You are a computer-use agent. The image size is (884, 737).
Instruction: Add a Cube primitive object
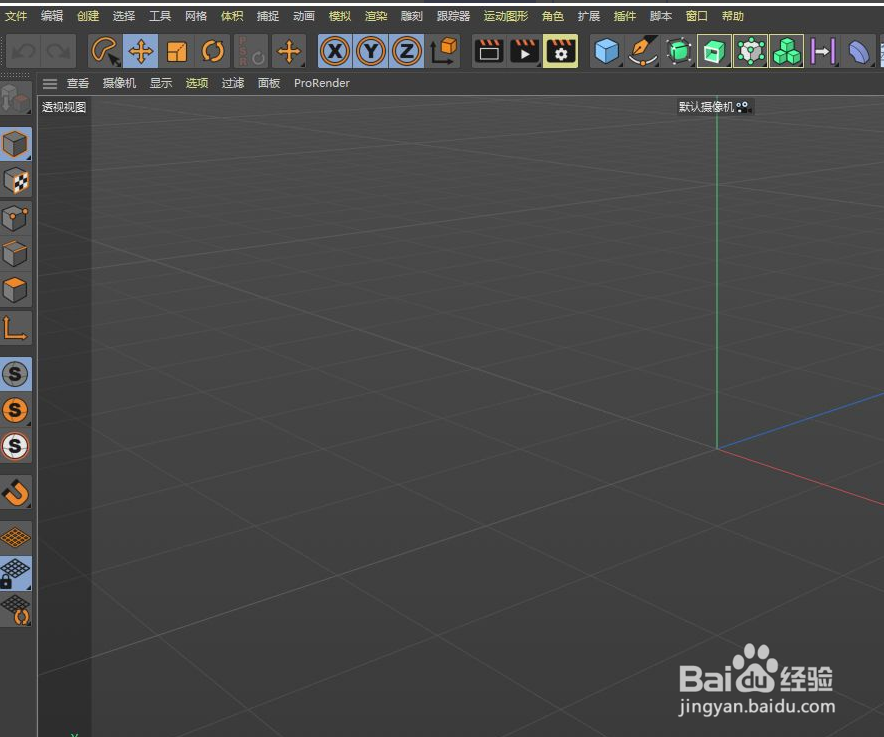(607, 51)
